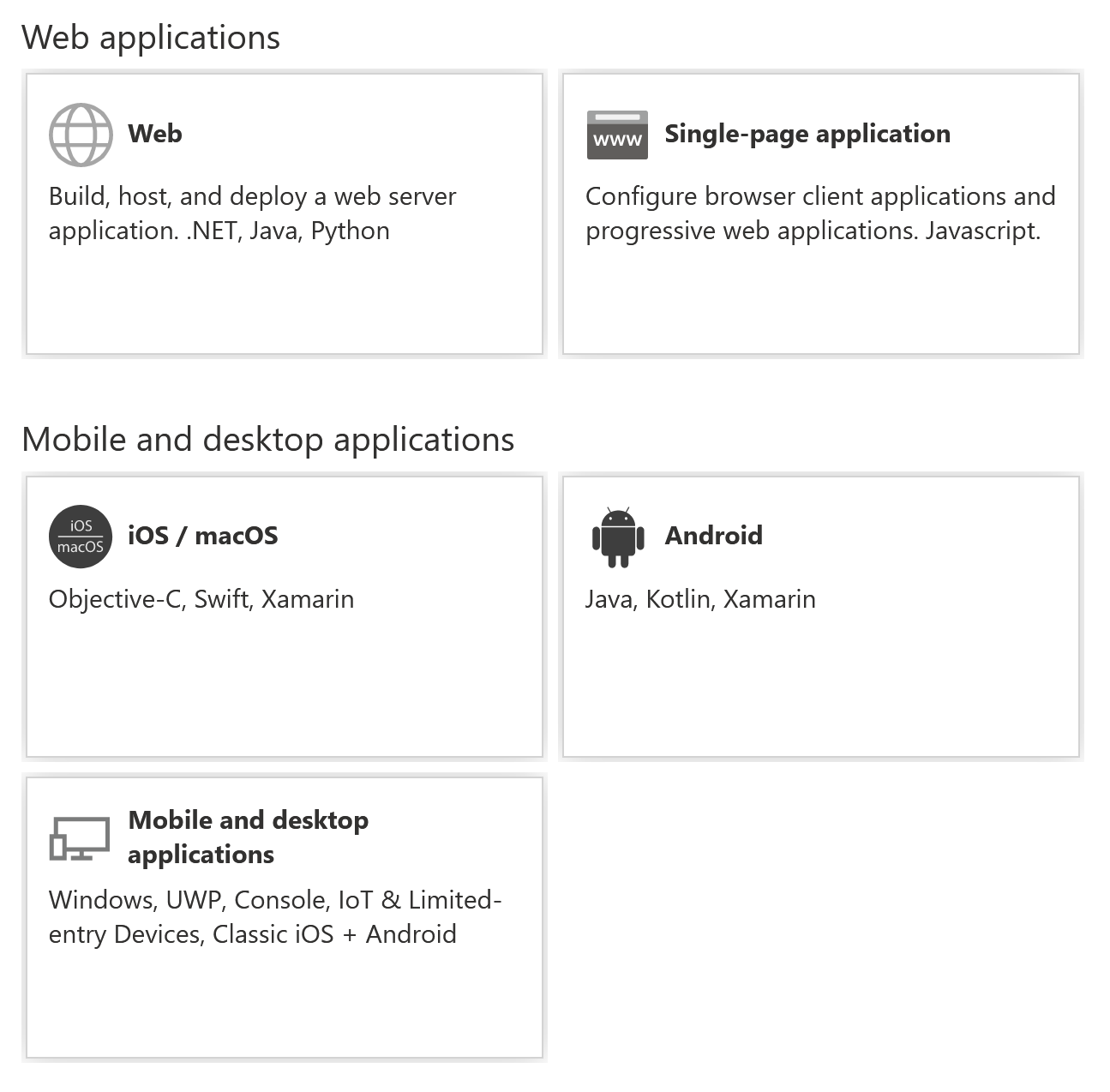Image resolution: width=1110 pixels, height=1092 pixels.
Task: Click the Mobile and desktop applications section header
Action: point(268,439)
